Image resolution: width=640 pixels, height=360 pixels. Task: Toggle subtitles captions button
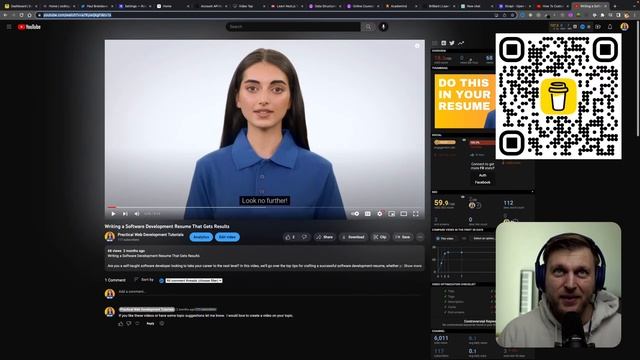[368, 213]
